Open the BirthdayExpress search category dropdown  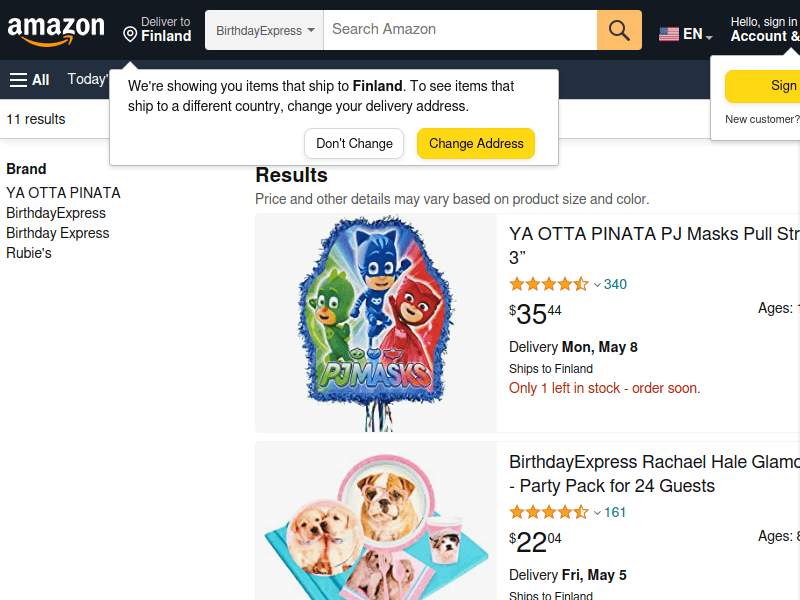[265, 30]
